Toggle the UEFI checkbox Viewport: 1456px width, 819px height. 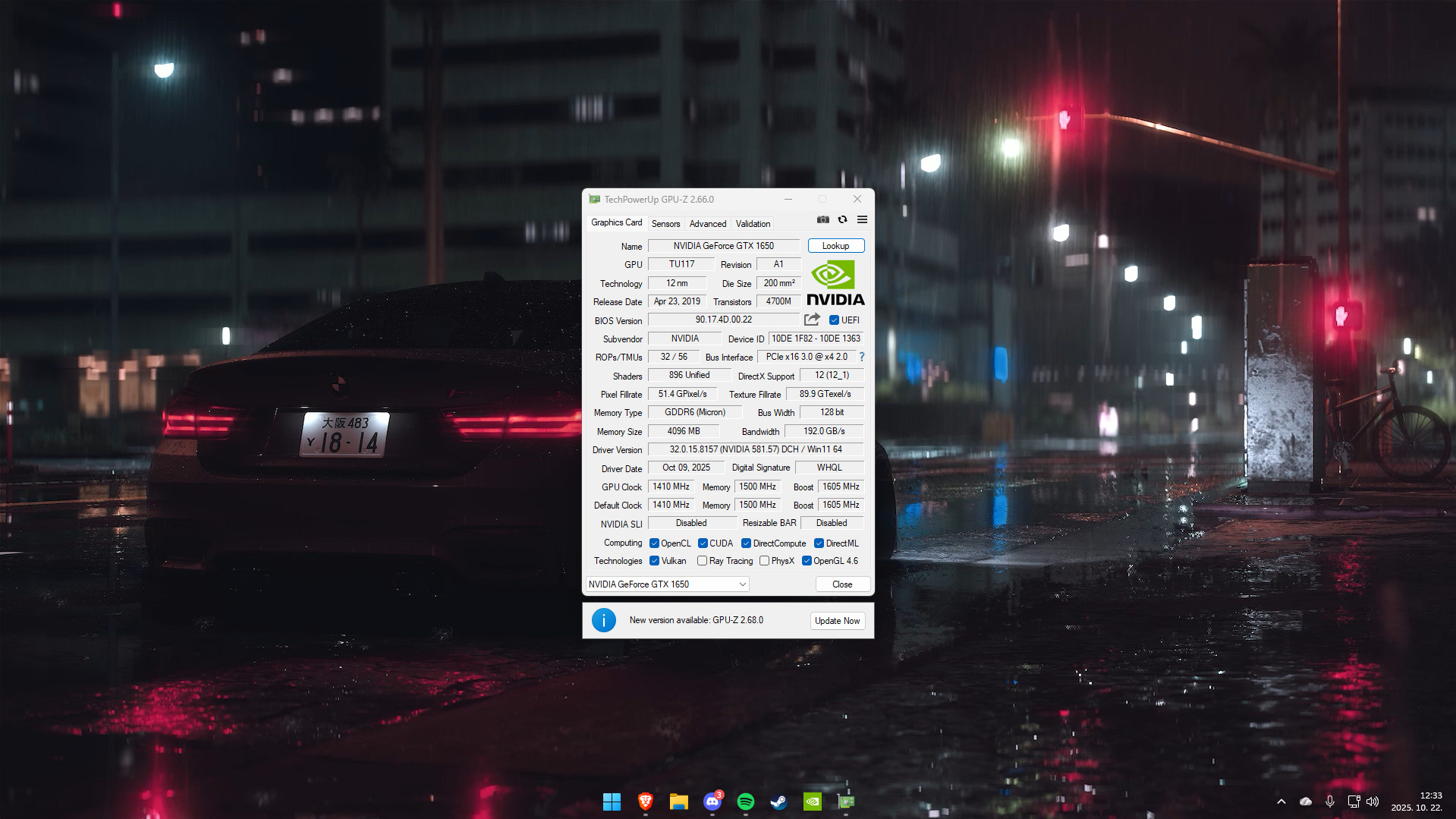[x=834, y=320]
